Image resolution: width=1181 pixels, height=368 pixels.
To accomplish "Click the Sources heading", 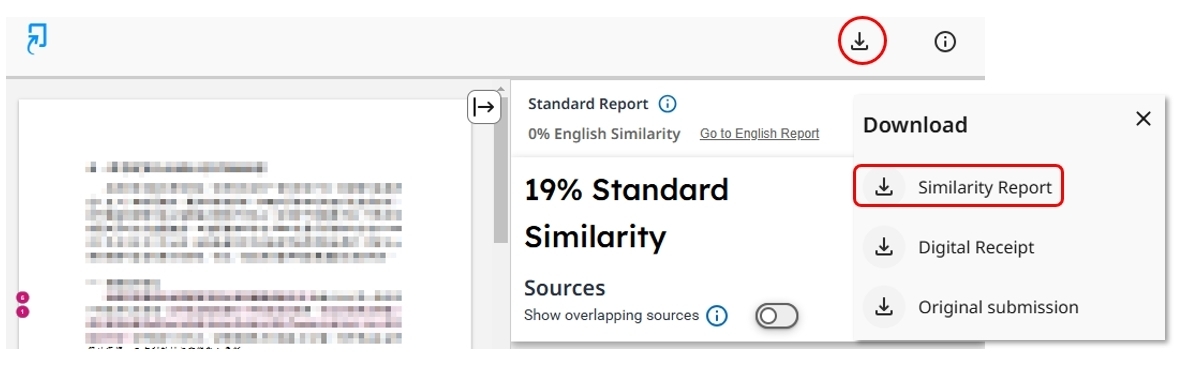I will pyautogui.click(x=565, y=287).
